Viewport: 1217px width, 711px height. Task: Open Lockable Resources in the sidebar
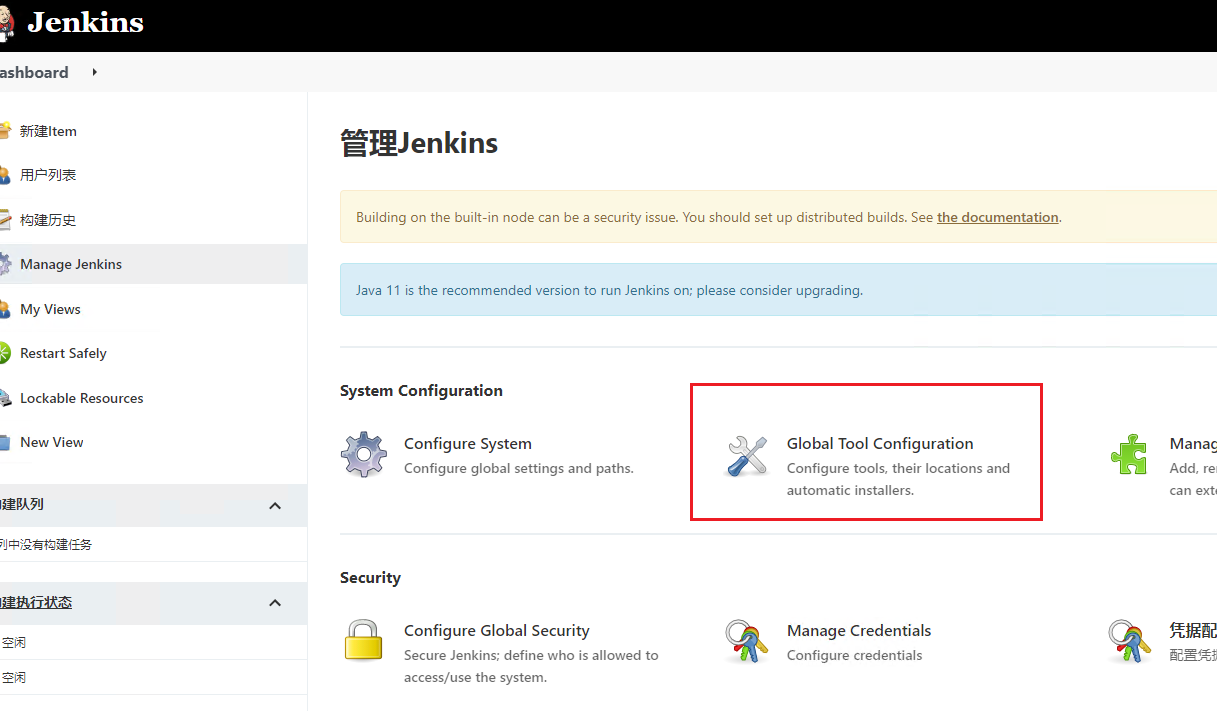click(82, 398)
